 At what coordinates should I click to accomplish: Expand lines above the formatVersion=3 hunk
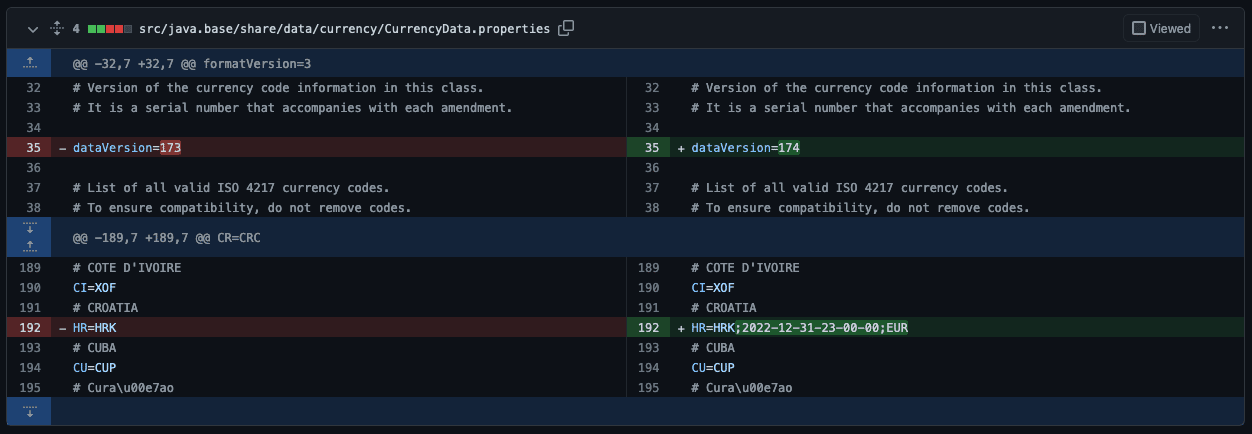[29, 63]
